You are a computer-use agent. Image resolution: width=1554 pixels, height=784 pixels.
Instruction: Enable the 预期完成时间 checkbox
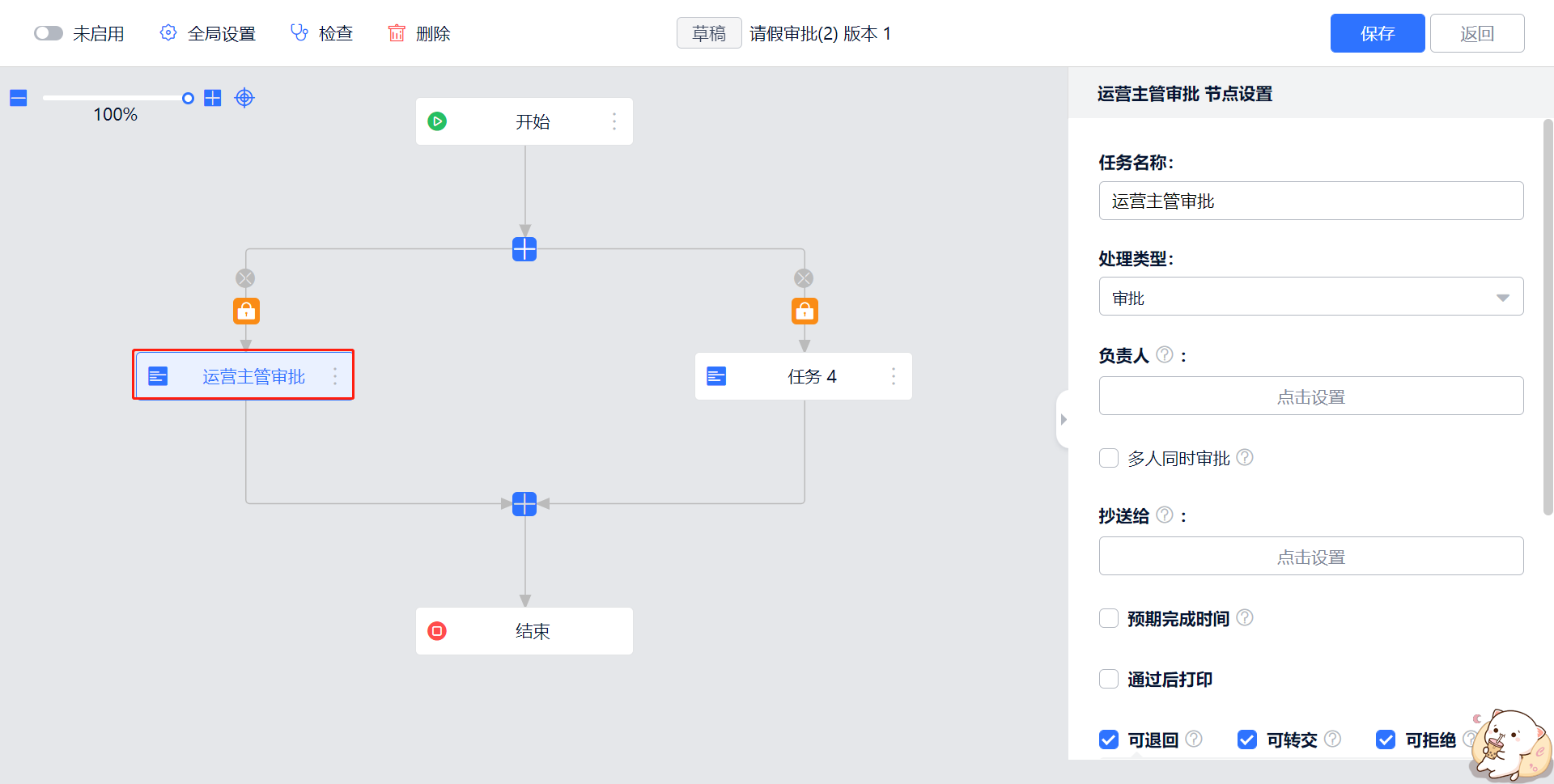click(1109, 618)
